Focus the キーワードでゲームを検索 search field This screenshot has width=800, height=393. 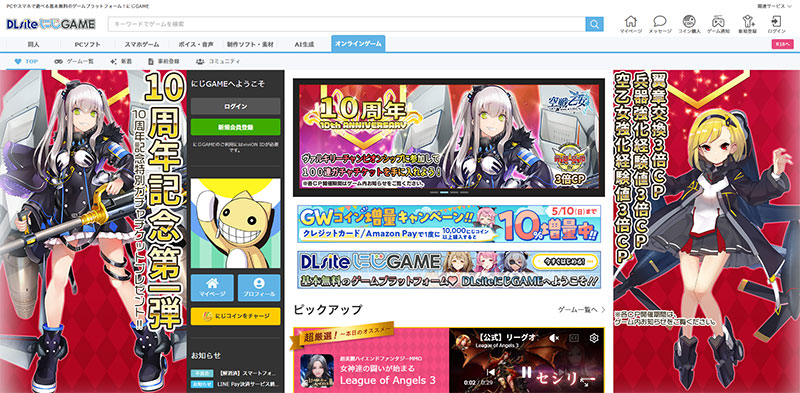coord(346,24)
